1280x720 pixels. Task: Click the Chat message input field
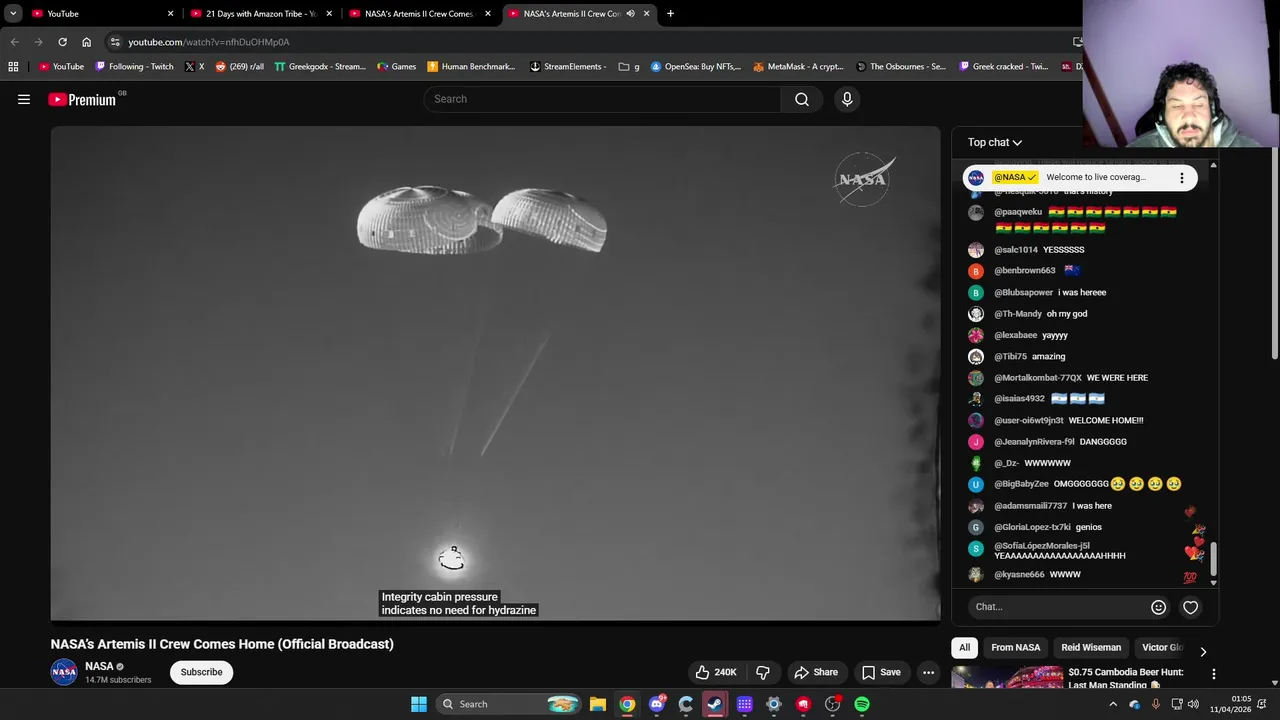(x=1060, y=607)
